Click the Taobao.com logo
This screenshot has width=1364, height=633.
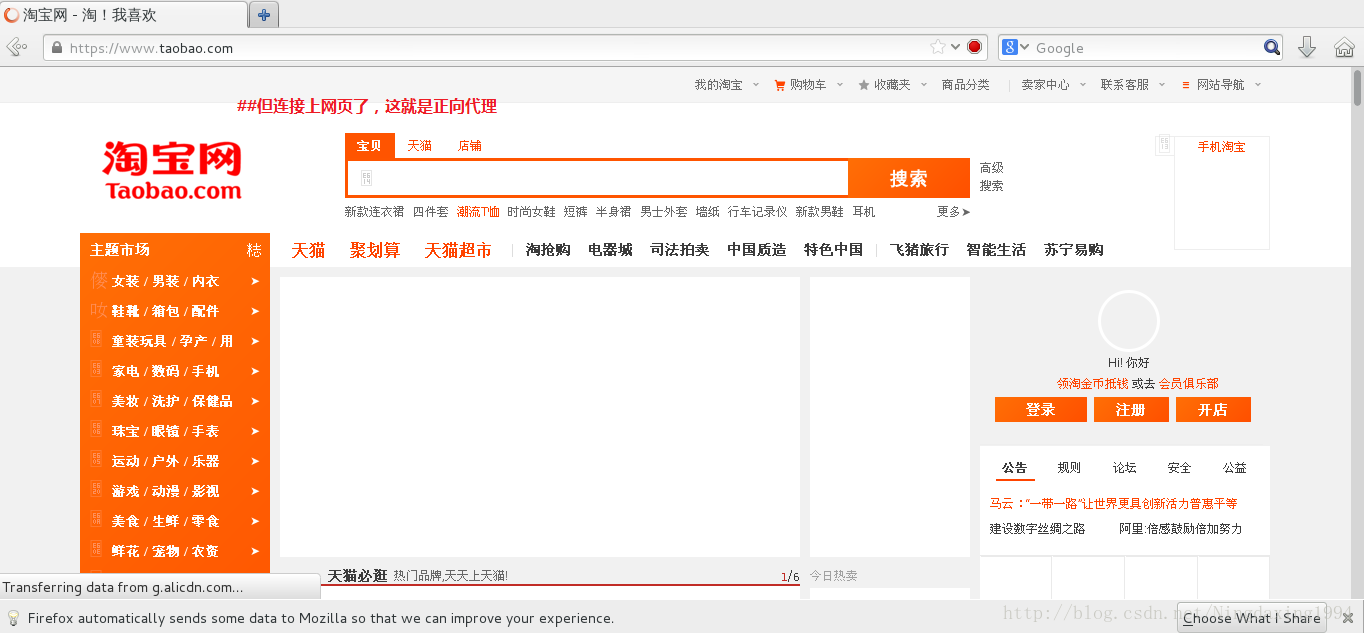(x=172, y=170)
